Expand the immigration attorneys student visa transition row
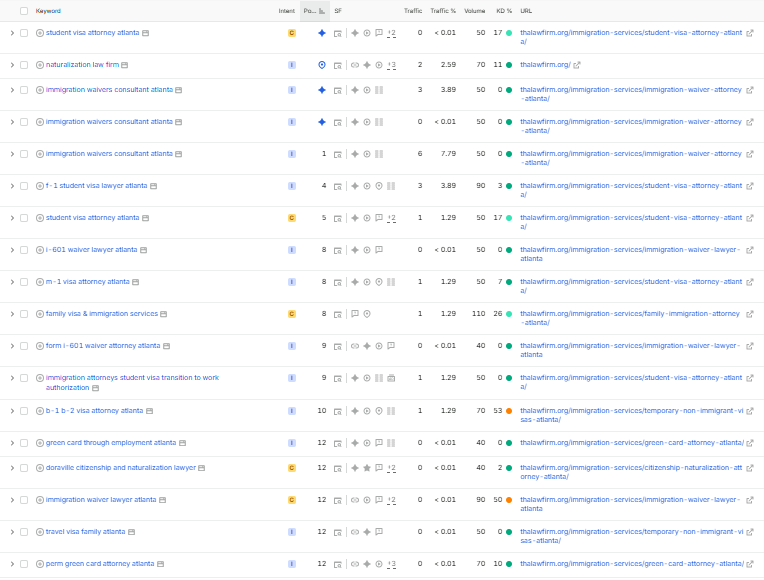The image size is (764, 580). click(x=12, y=378)
